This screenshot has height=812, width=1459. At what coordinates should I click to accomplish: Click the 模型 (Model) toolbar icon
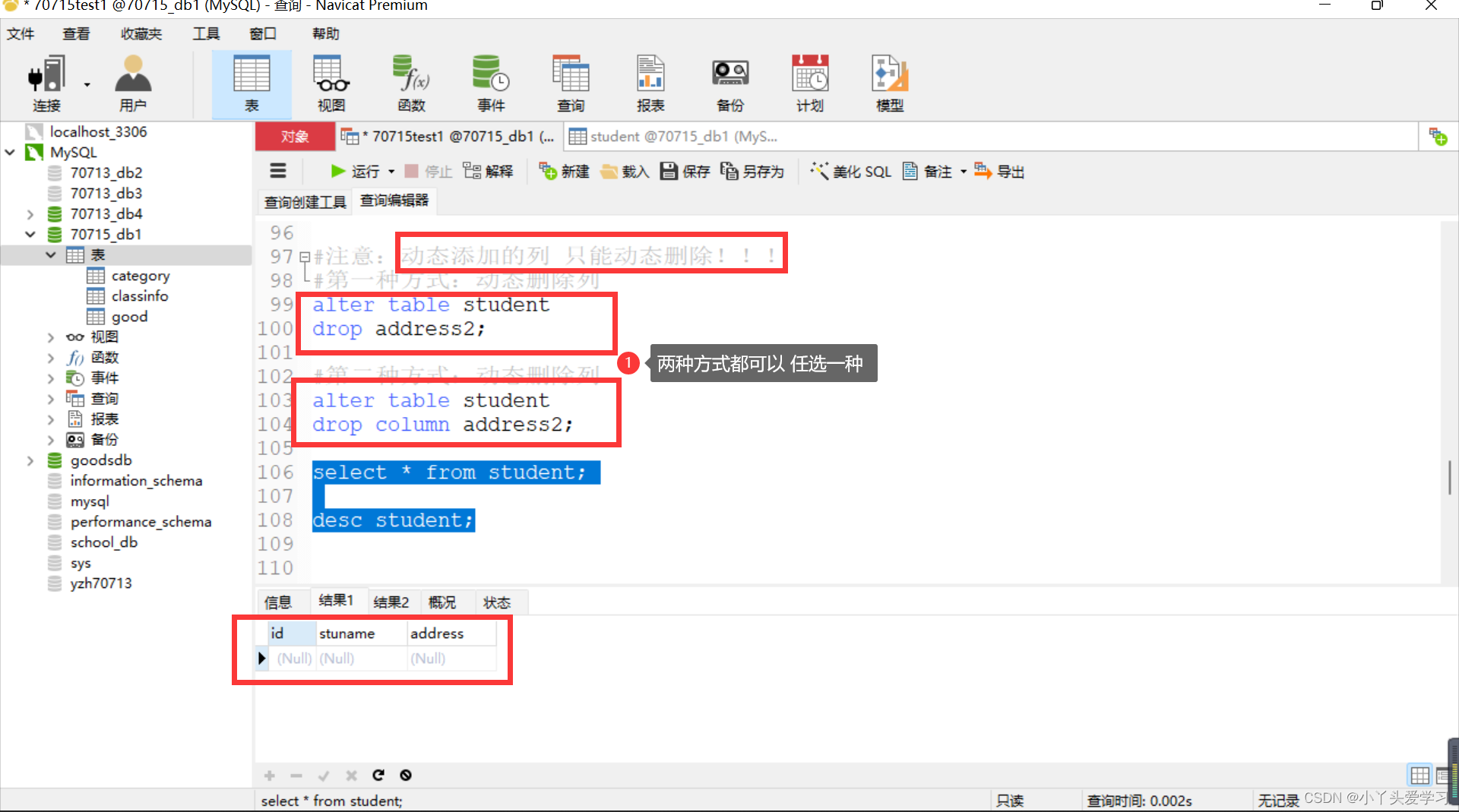pyautogui.click(x=890, y=84)
